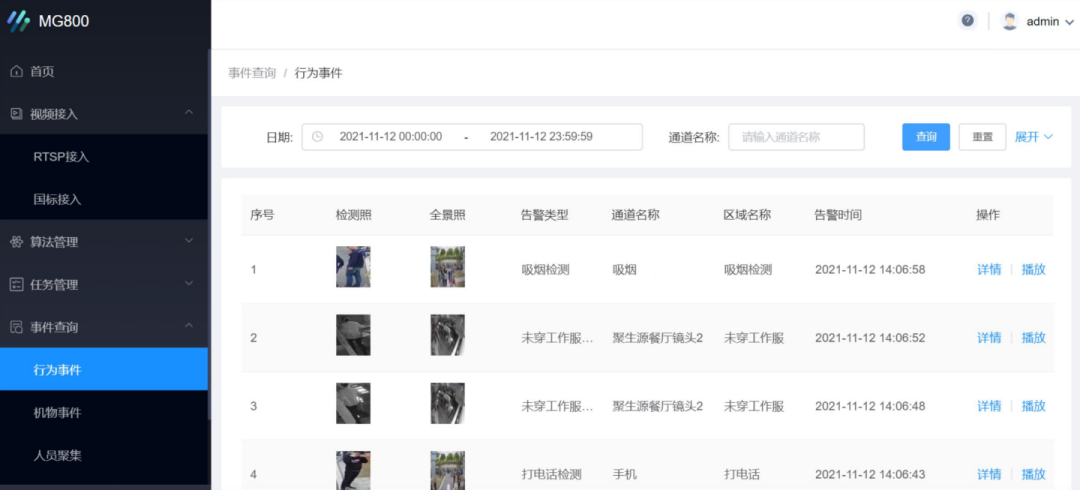The image size is (1080, 490).
Task: Collapse the 视频接入 menu chevron
Action: [189, 113]
